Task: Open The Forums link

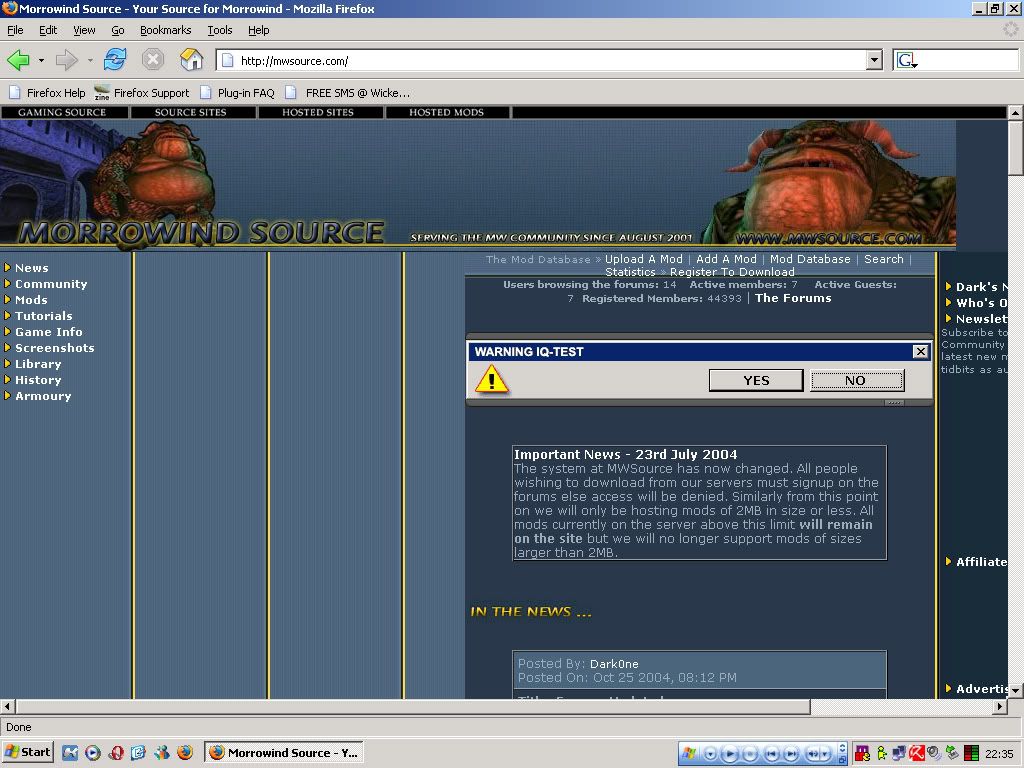Action: pyautogui.click(x=793, y=298)
